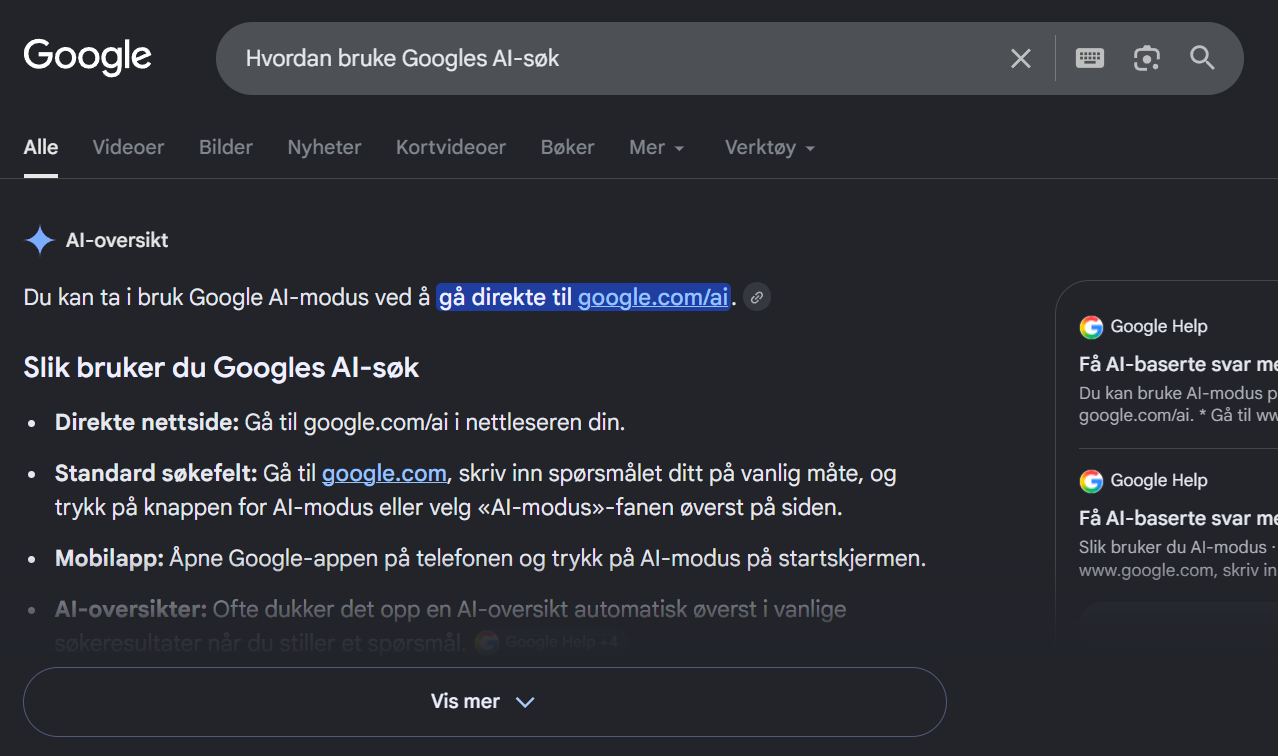Click the 'AI-oversikter:' bullet label
Viewport: 1278px width, 756px height.
tap(131, 609)
